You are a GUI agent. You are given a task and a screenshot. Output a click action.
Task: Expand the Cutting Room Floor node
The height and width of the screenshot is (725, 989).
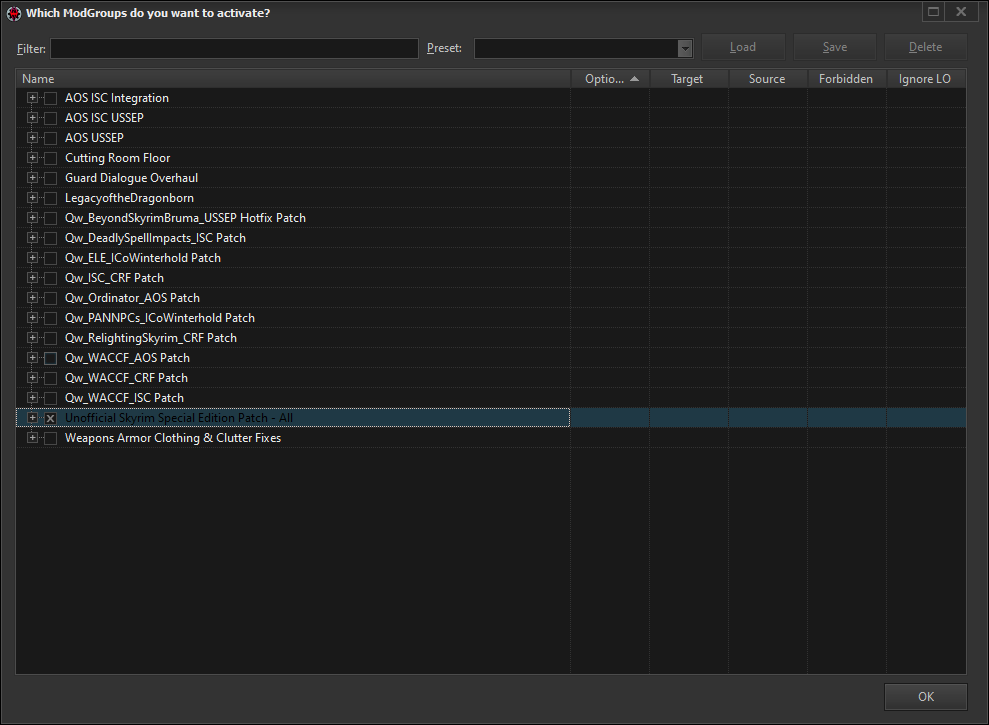point(32,158)
